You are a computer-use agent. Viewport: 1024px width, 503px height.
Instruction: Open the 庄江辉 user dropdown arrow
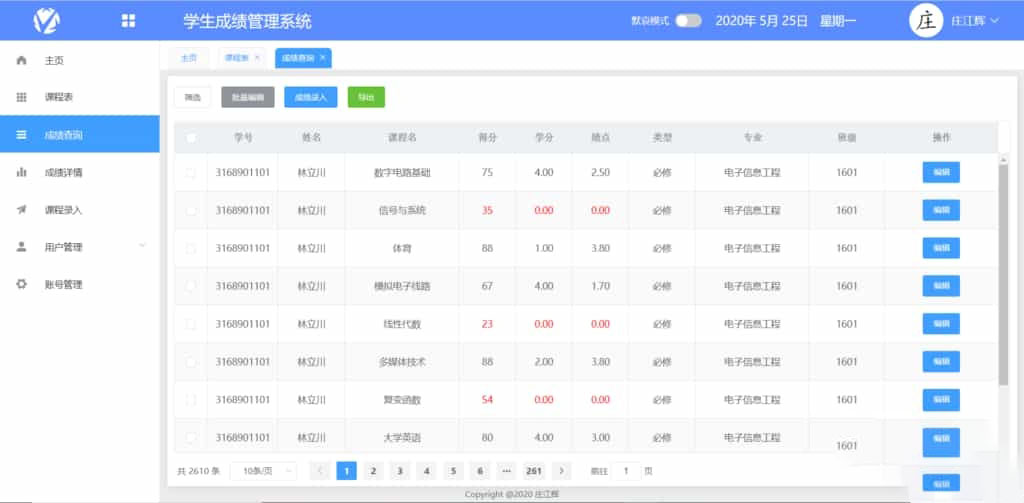tap(995, 21)
